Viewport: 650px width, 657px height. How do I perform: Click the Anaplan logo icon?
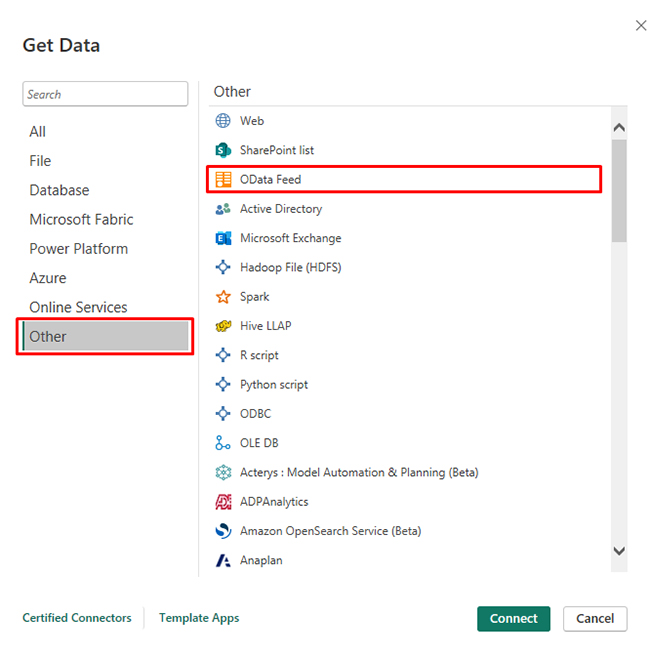(223, 560)
